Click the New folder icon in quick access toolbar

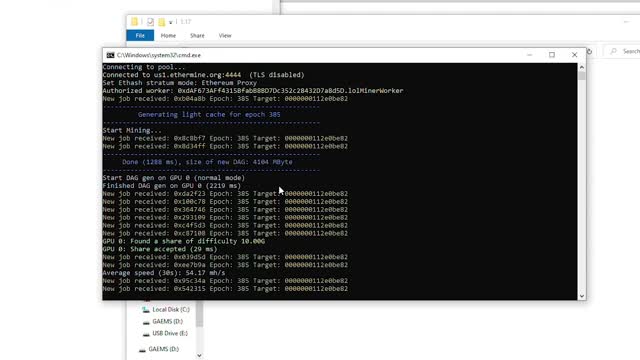click(x=162, y=22)
